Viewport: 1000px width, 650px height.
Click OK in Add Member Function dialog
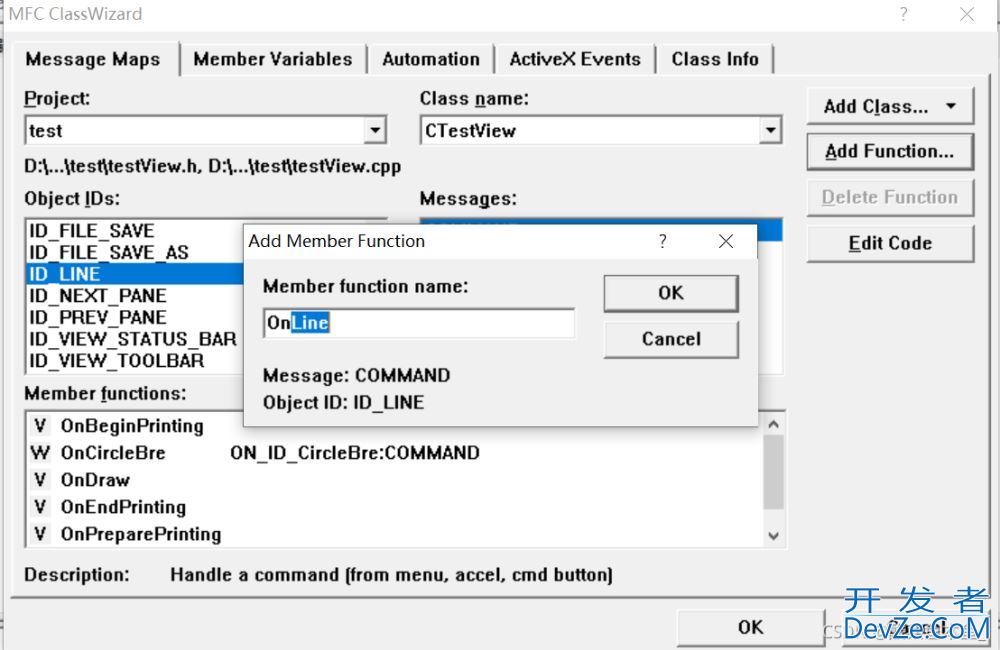tap(671, 293)
